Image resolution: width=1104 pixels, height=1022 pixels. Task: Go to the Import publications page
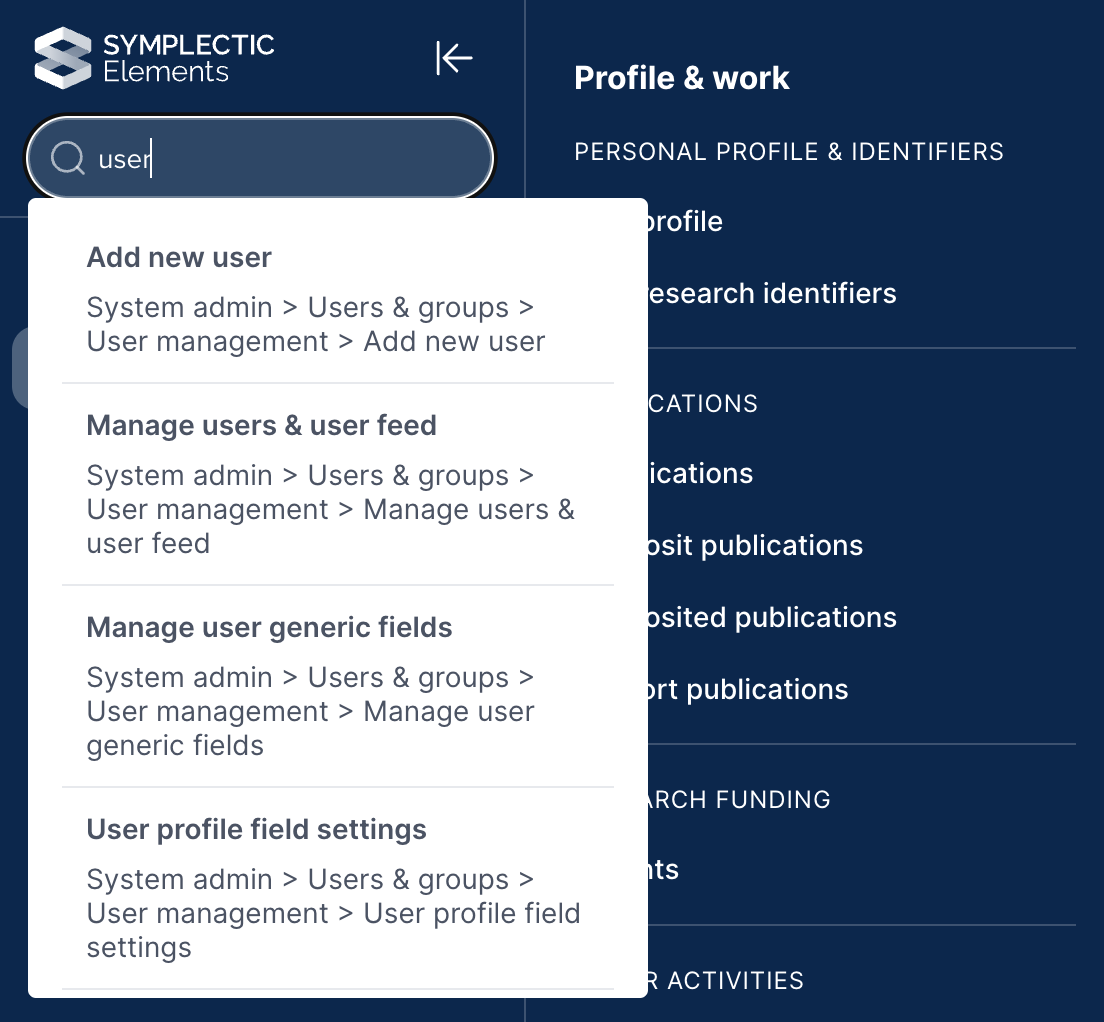click(x=748, y=689)
